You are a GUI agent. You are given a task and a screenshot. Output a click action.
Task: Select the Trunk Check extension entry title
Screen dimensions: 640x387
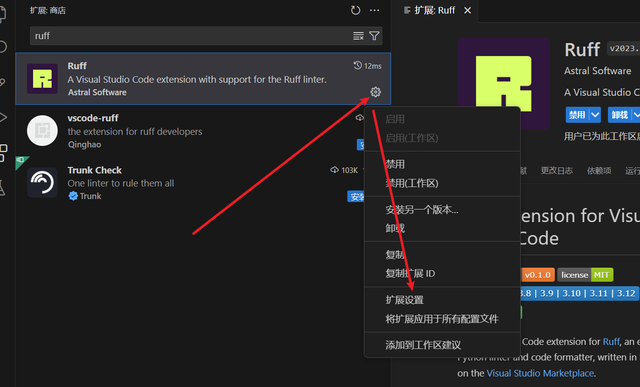94,170
